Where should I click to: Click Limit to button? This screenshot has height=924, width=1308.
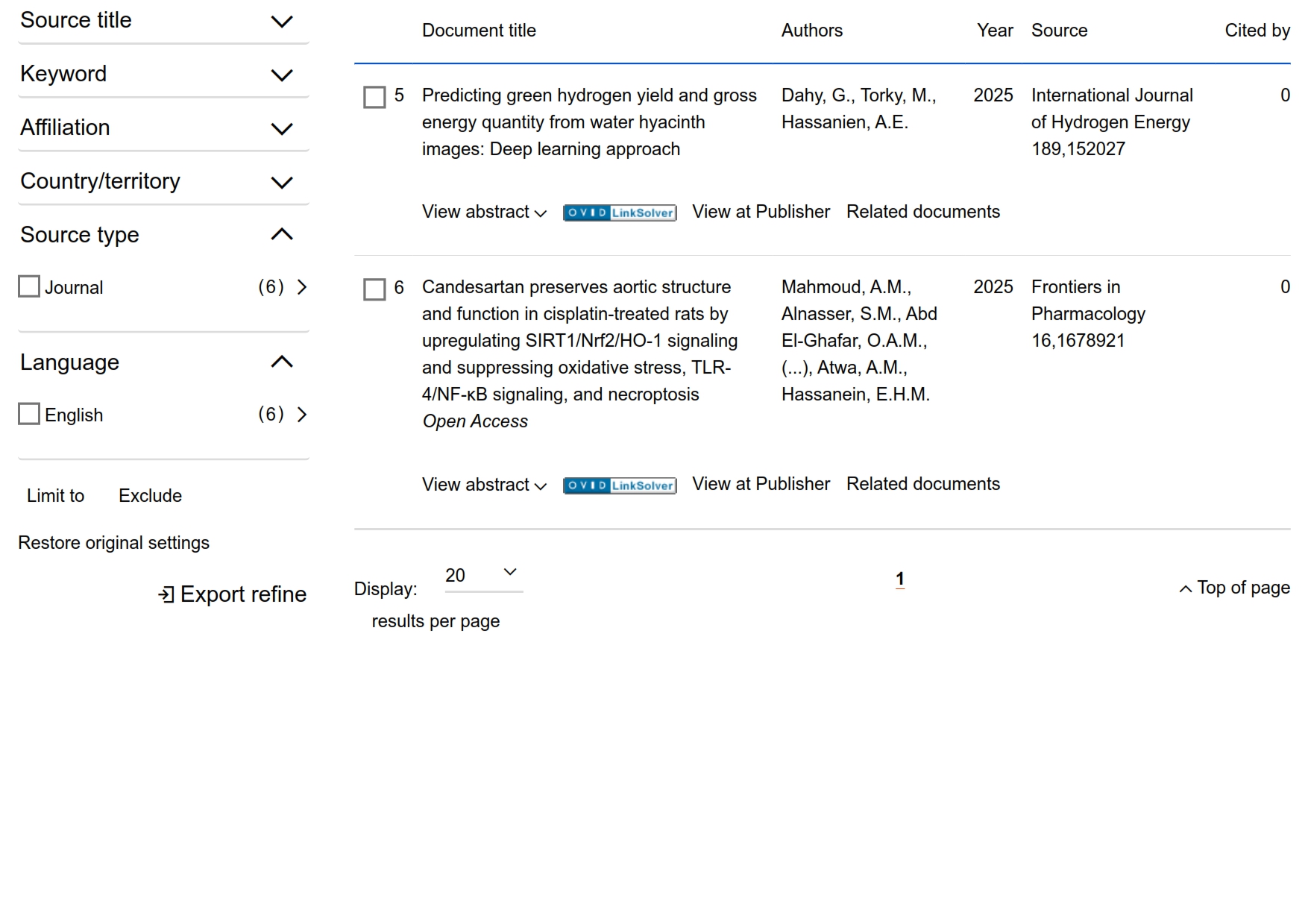click(x=56, y=496)
